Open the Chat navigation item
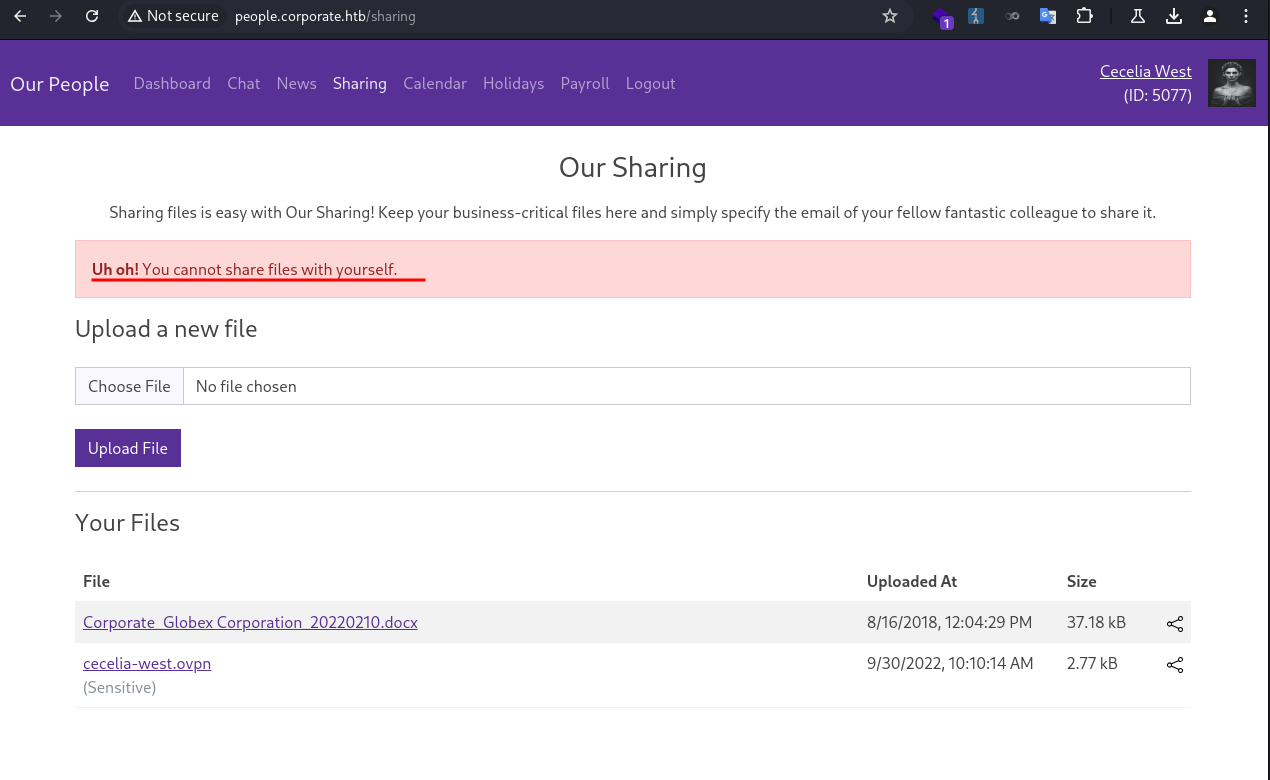Screen dimensions: 1270x780 coord(243,84)
